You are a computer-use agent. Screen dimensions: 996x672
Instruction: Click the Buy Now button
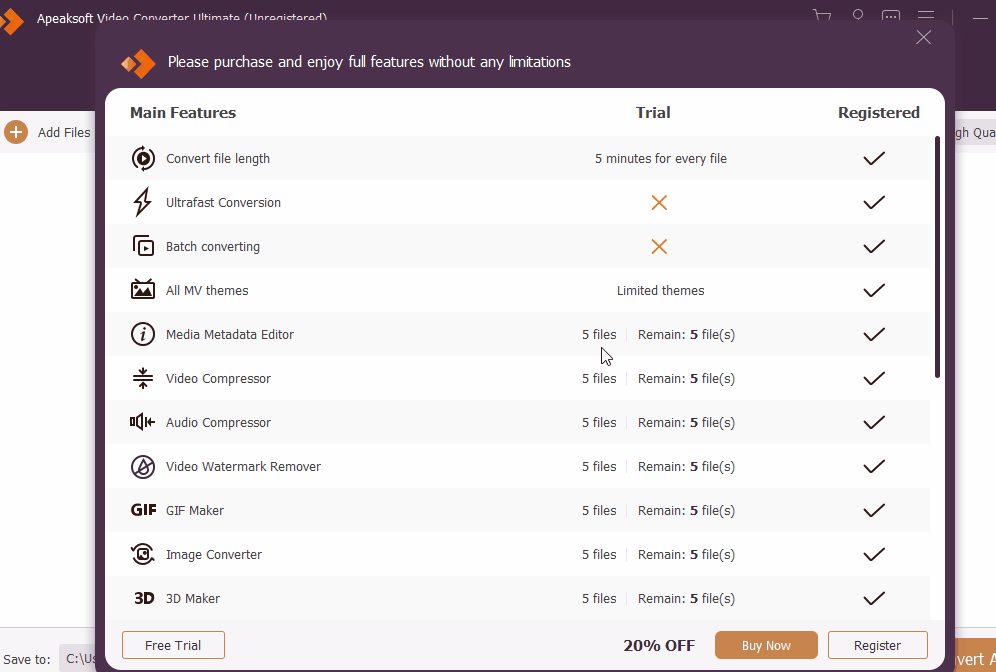pyautogui.click(x=766, y=645)
